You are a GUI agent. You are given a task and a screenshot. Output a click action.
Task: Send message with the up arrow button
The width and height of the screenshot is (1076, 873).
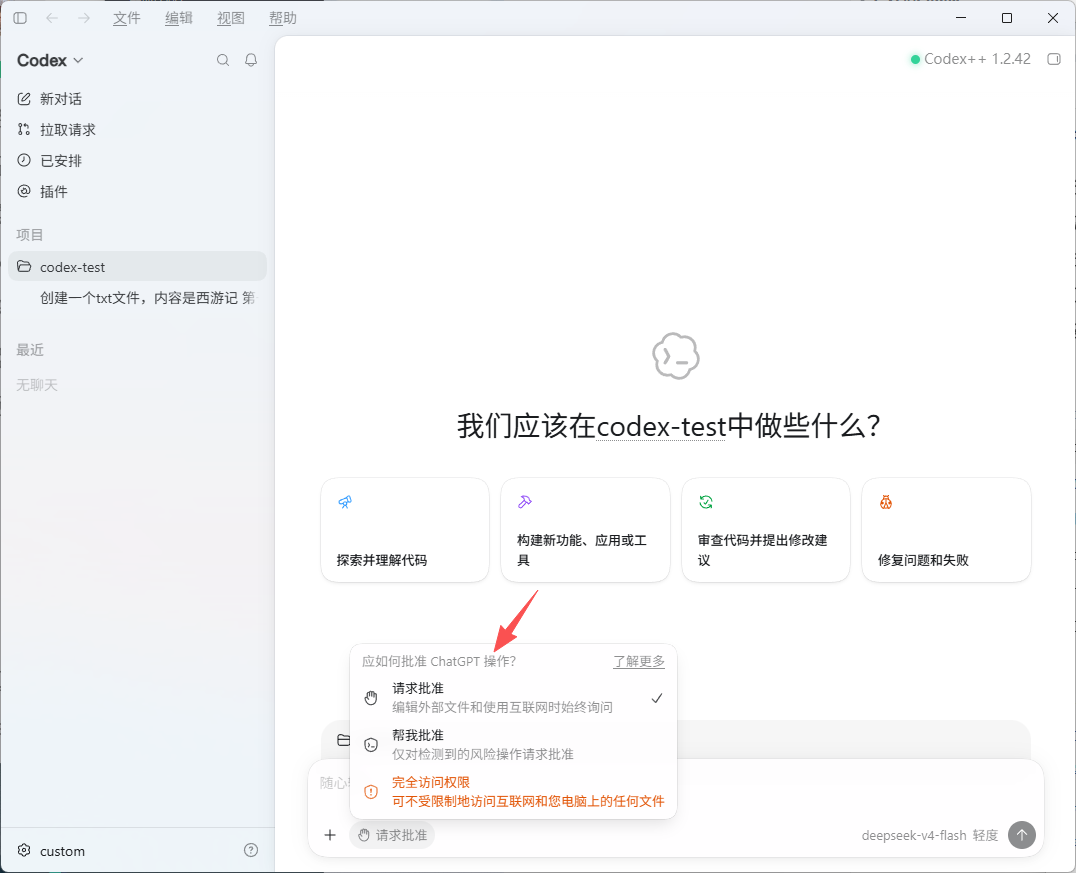(x=1022, y=835)
